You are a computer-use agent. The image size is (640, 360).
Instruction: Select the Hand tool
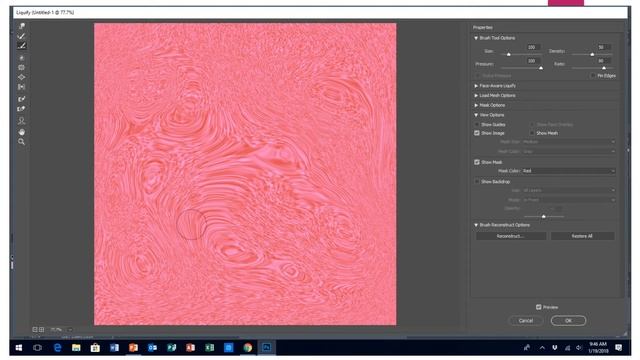pos(22,132)
